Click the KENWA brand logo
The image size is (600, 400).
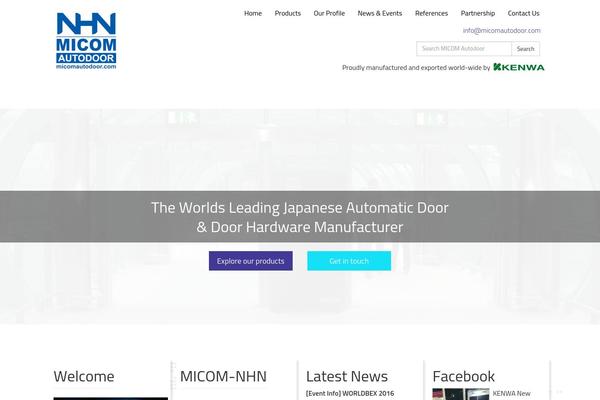point(519,67)
